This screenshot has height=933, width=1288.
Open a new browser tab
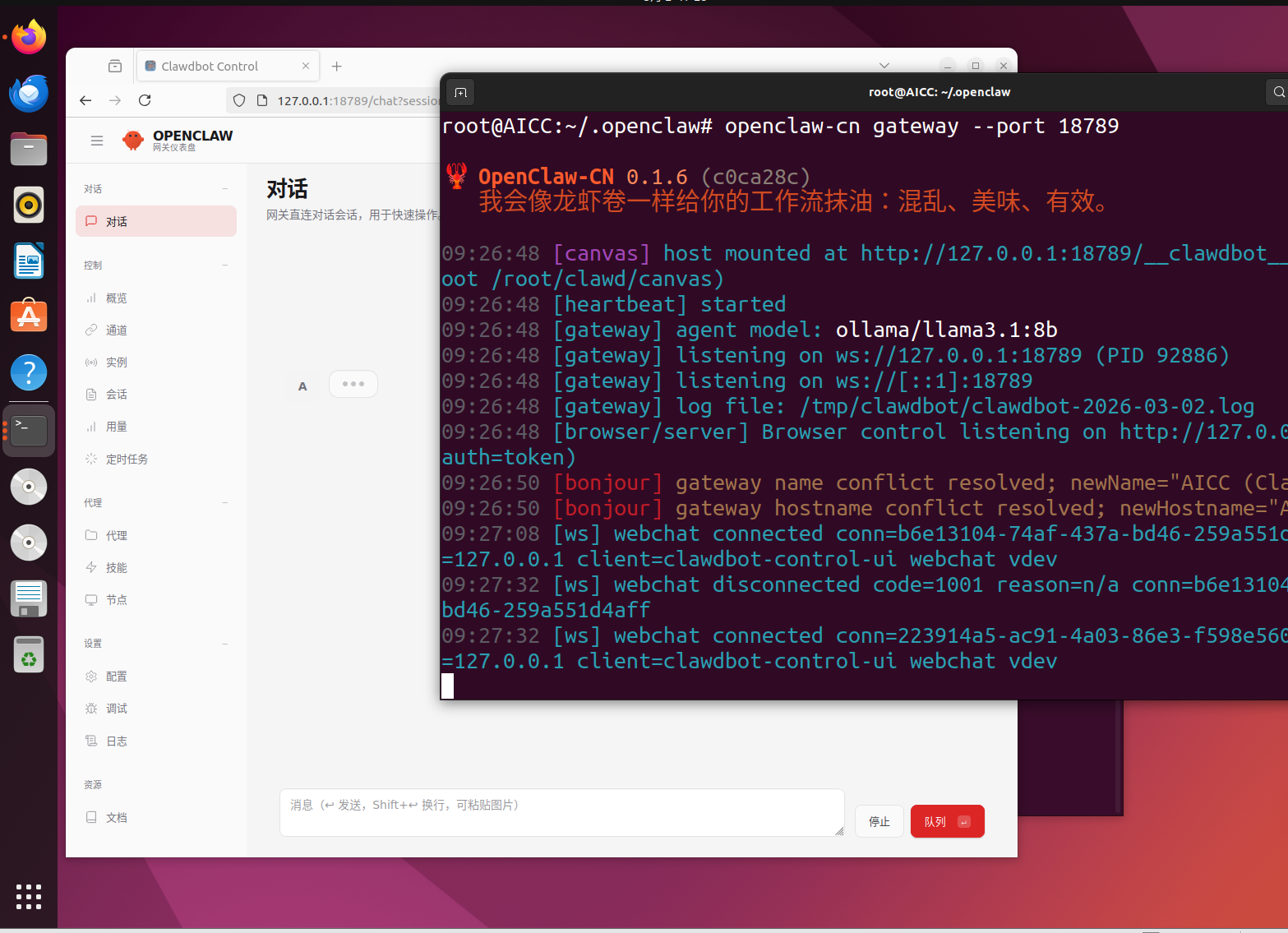336,66
